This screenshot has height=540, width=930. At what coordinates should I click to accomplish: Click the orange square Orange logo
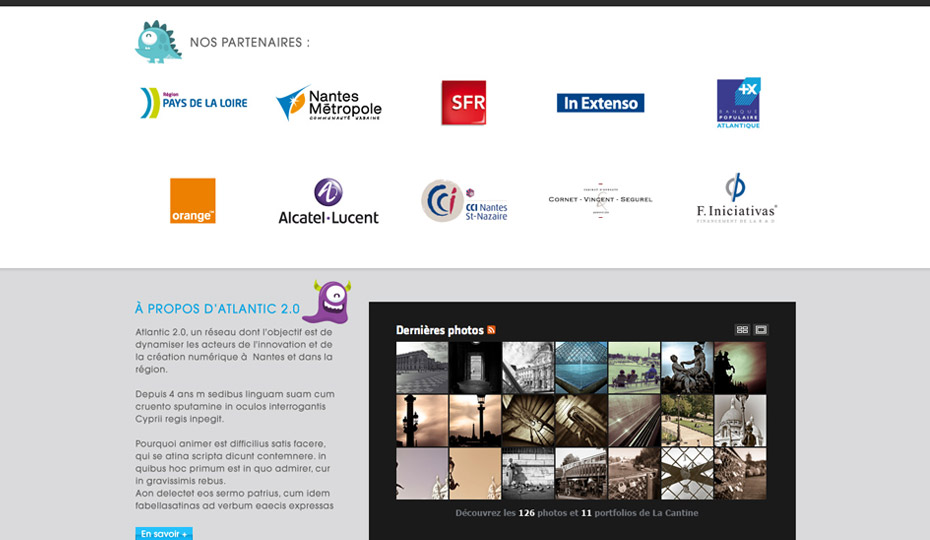point(193,201)
